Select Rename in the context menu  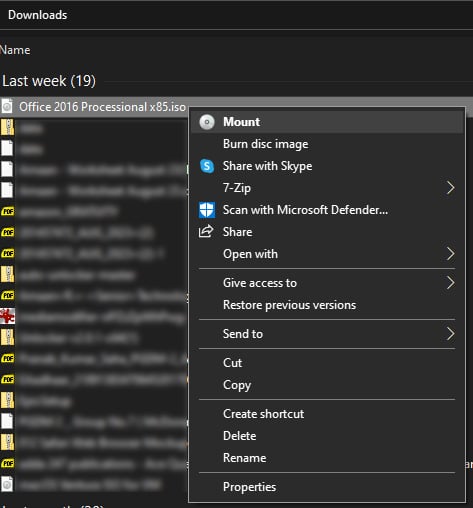pos(327,458)
